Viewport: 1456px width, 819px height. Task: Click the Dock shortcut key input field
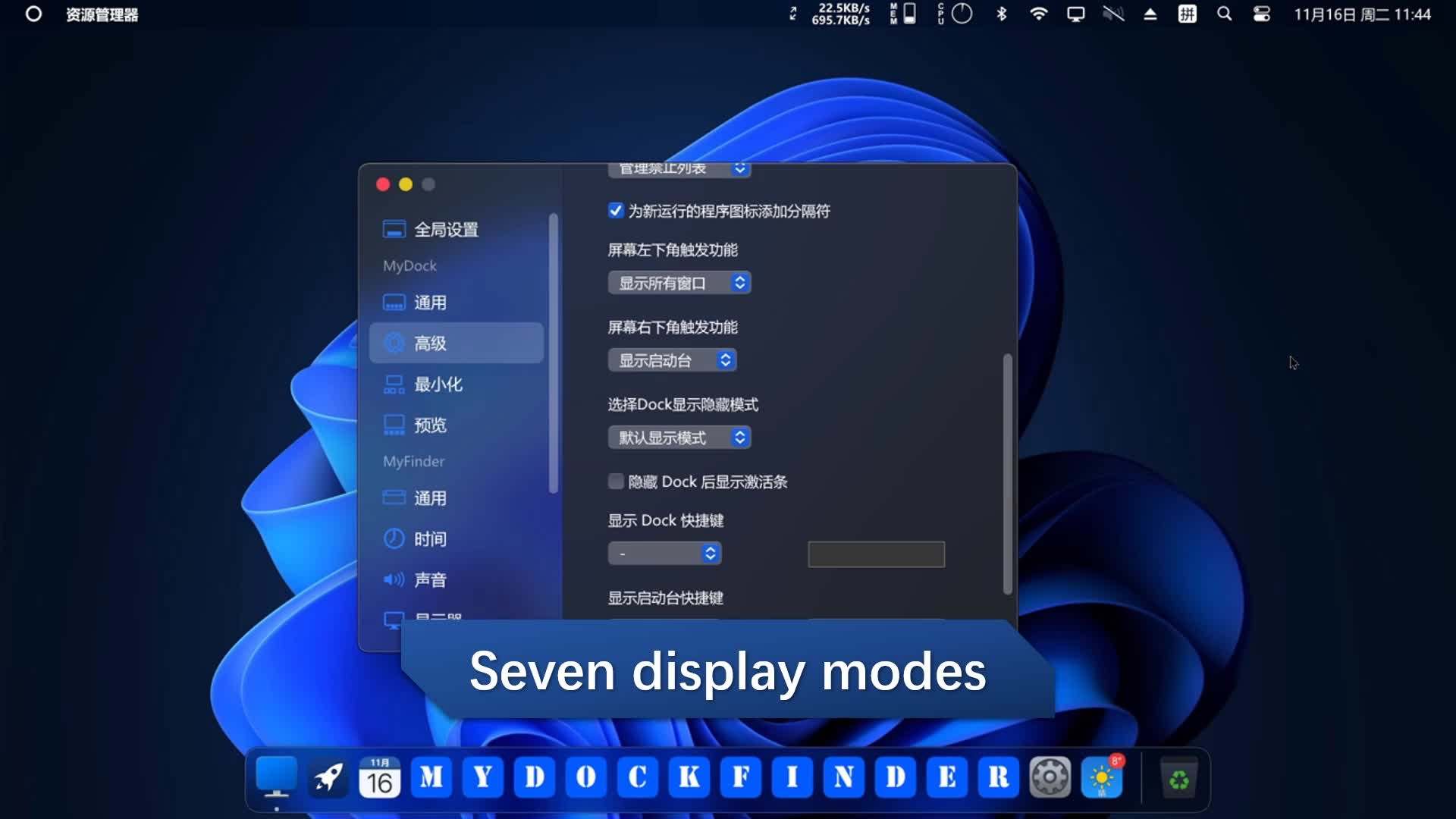pyautogui.click(x=876, y=554)
